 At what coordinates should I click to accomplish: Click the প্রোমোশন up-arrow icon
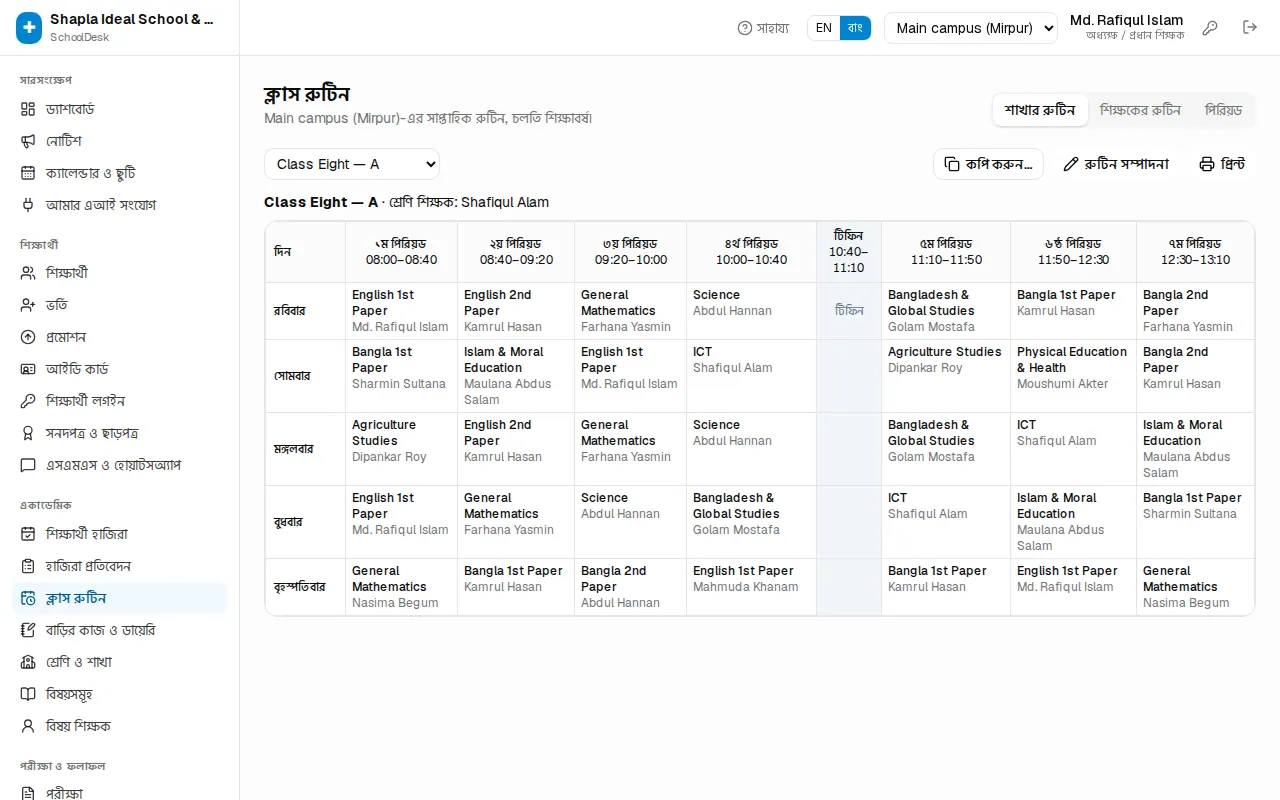[x=28, y=337]
